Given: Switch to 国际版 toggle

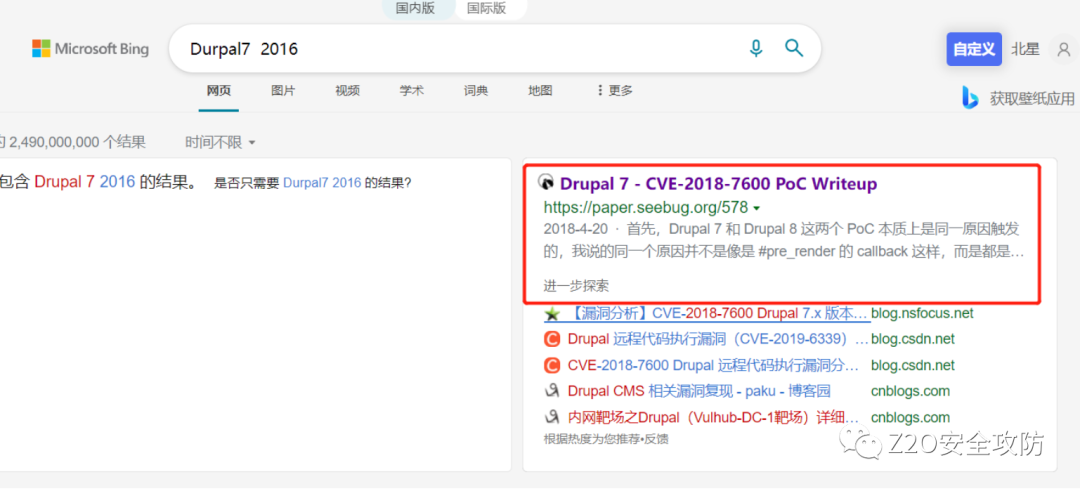Looking at the screenshot, I should tap(486, 8).
